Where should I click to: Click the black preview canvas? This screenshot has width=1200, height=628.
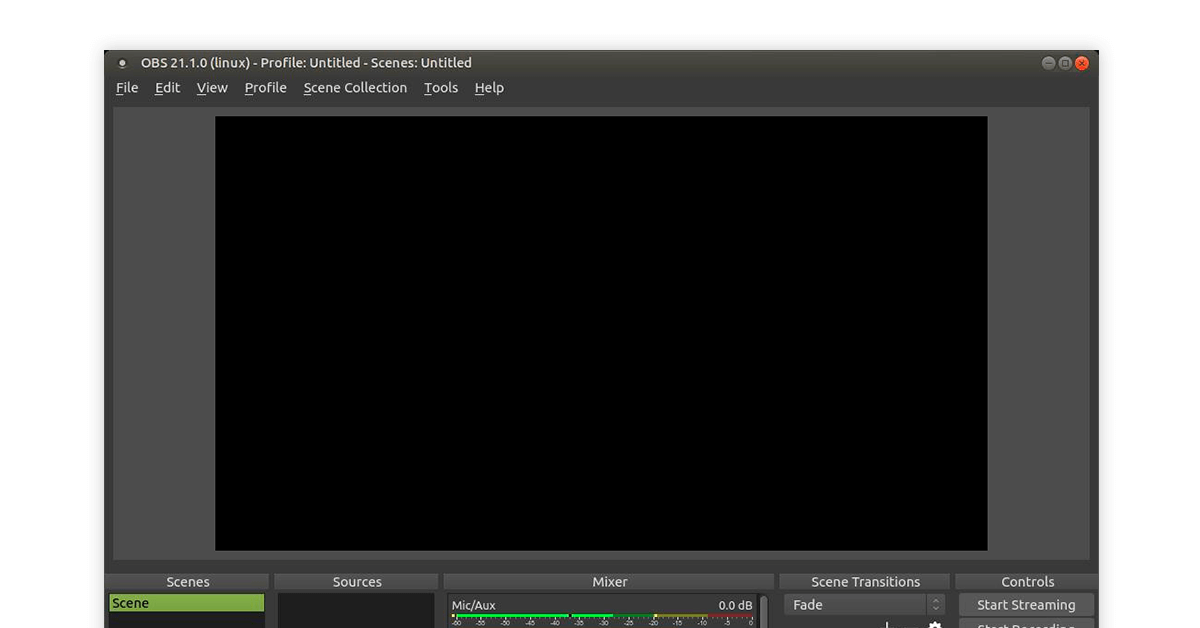[601, 333]
